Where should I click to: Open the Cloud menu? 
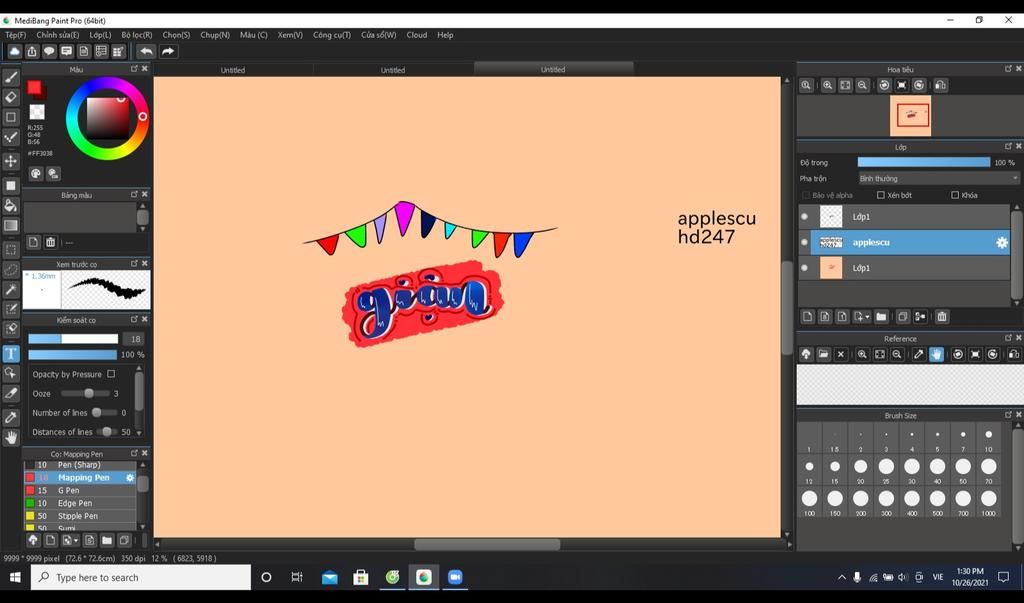[x=417, y=35]
